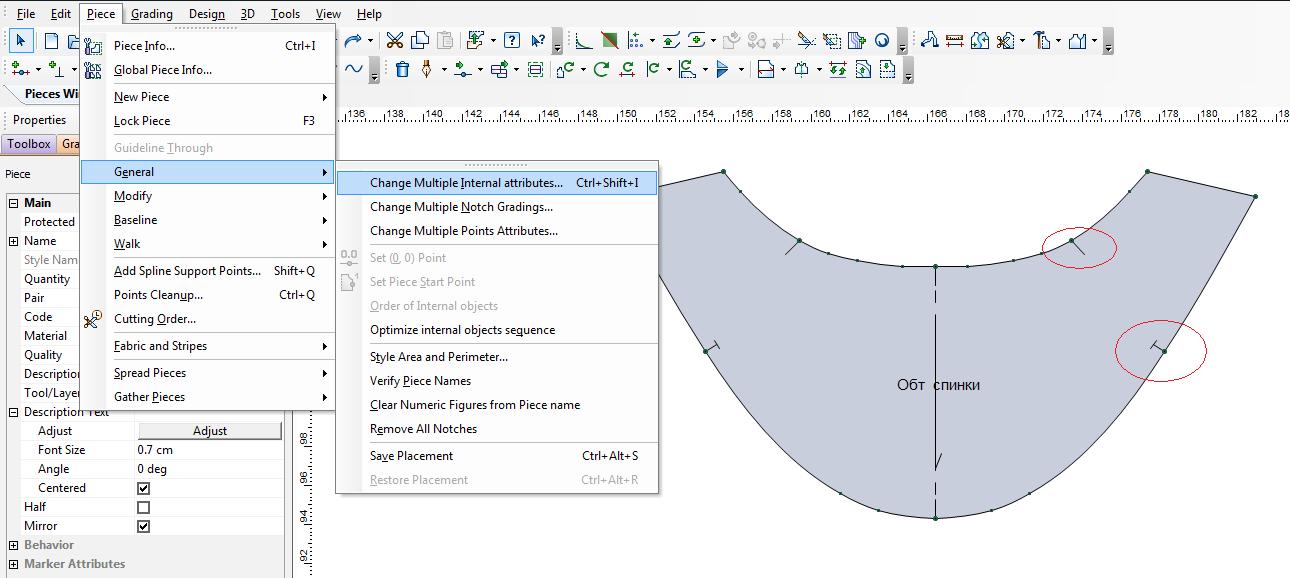The width and height of the screenshot is (1290, 578).
Task: Click the green rotate arrow icon
Action: 601,69
